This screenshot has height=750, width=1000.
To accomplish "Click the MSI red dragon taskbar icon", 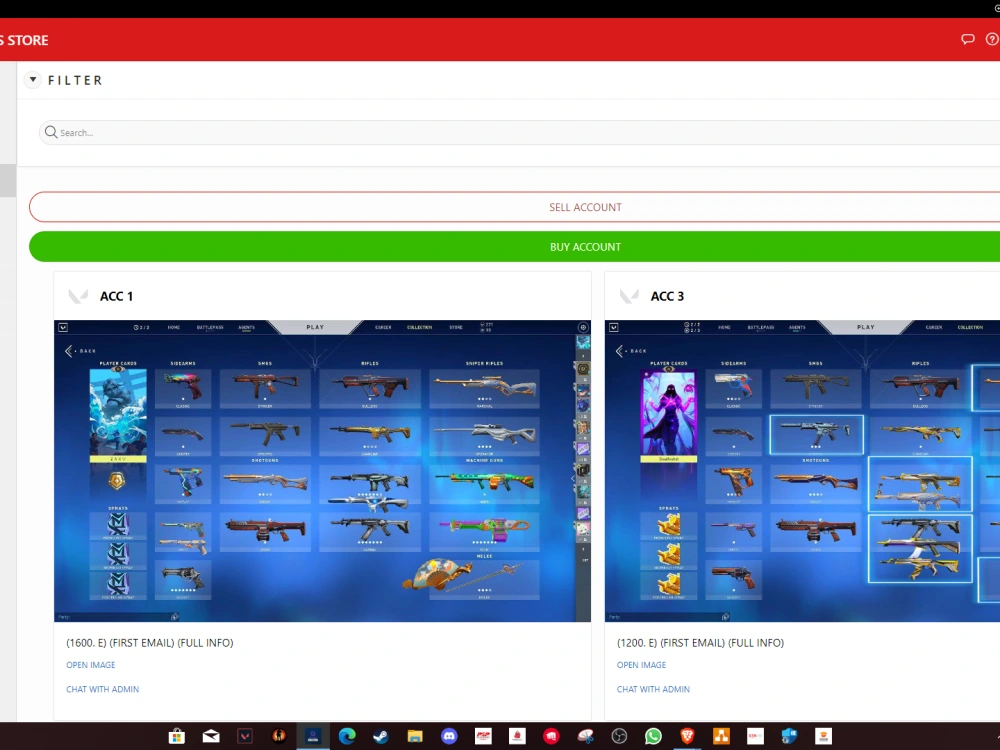I will click(x=551, y=736).
